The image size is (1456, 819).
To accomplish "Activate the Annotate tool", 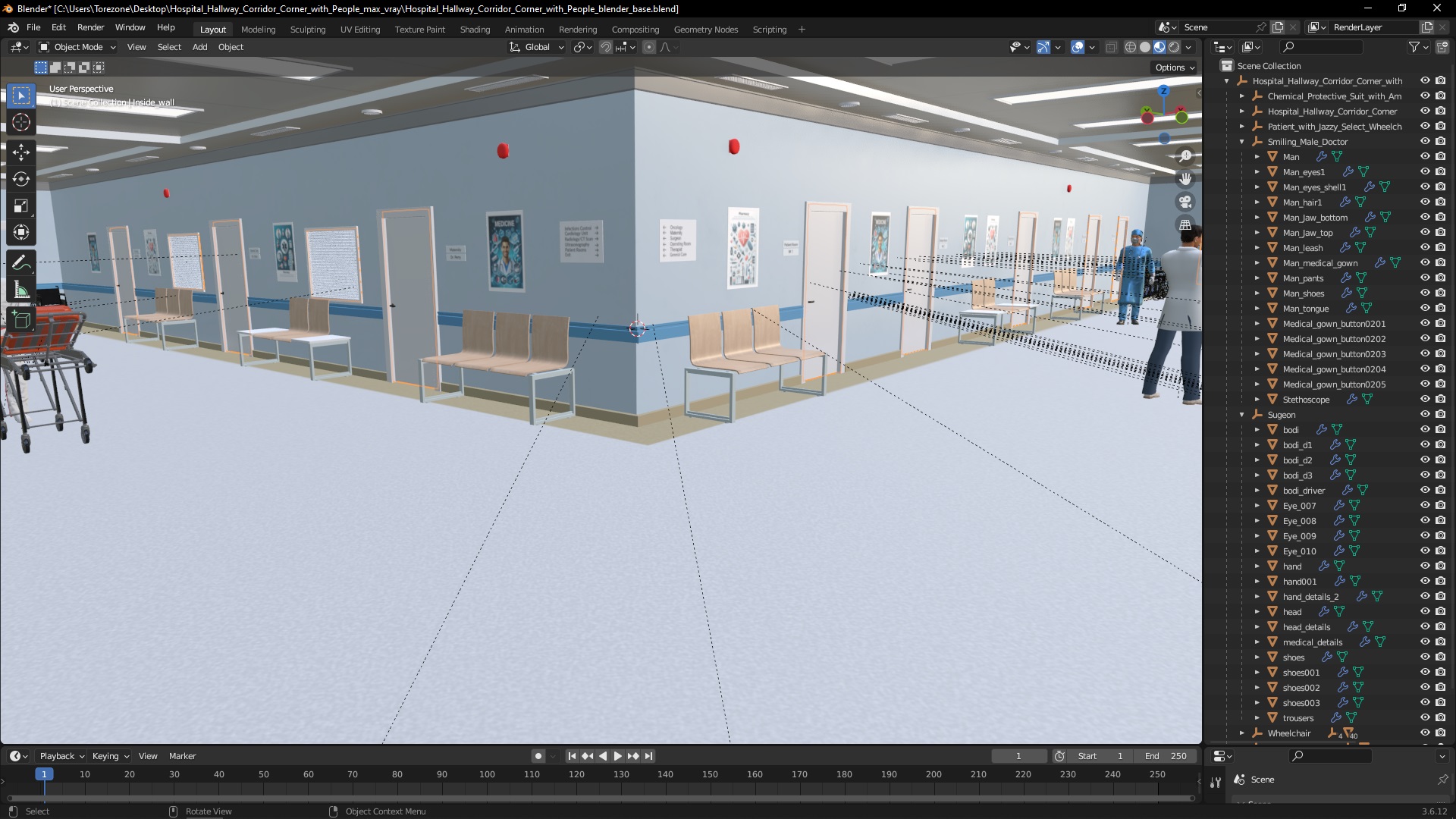I will point(21,263).
